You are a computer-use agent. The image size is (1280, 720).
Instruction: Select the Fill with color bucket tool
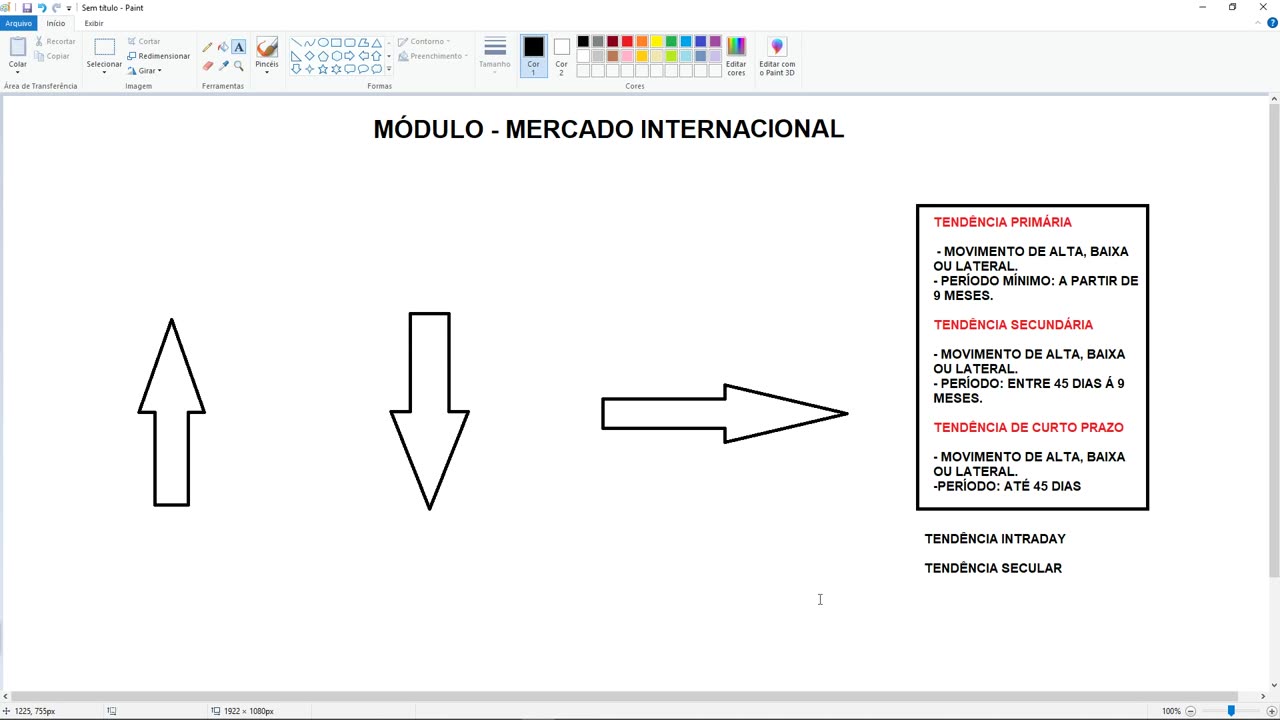click(x=223, y=47)
